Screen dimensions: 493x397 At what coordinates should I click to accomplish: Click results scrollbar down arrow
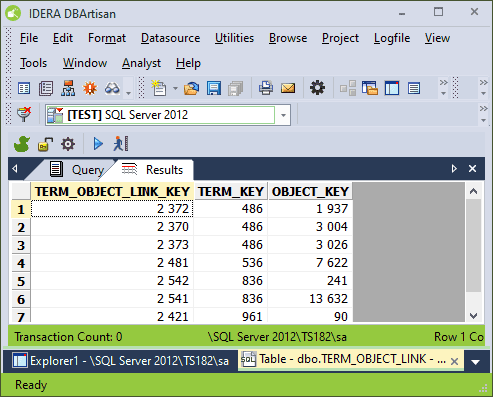(473, 315)
